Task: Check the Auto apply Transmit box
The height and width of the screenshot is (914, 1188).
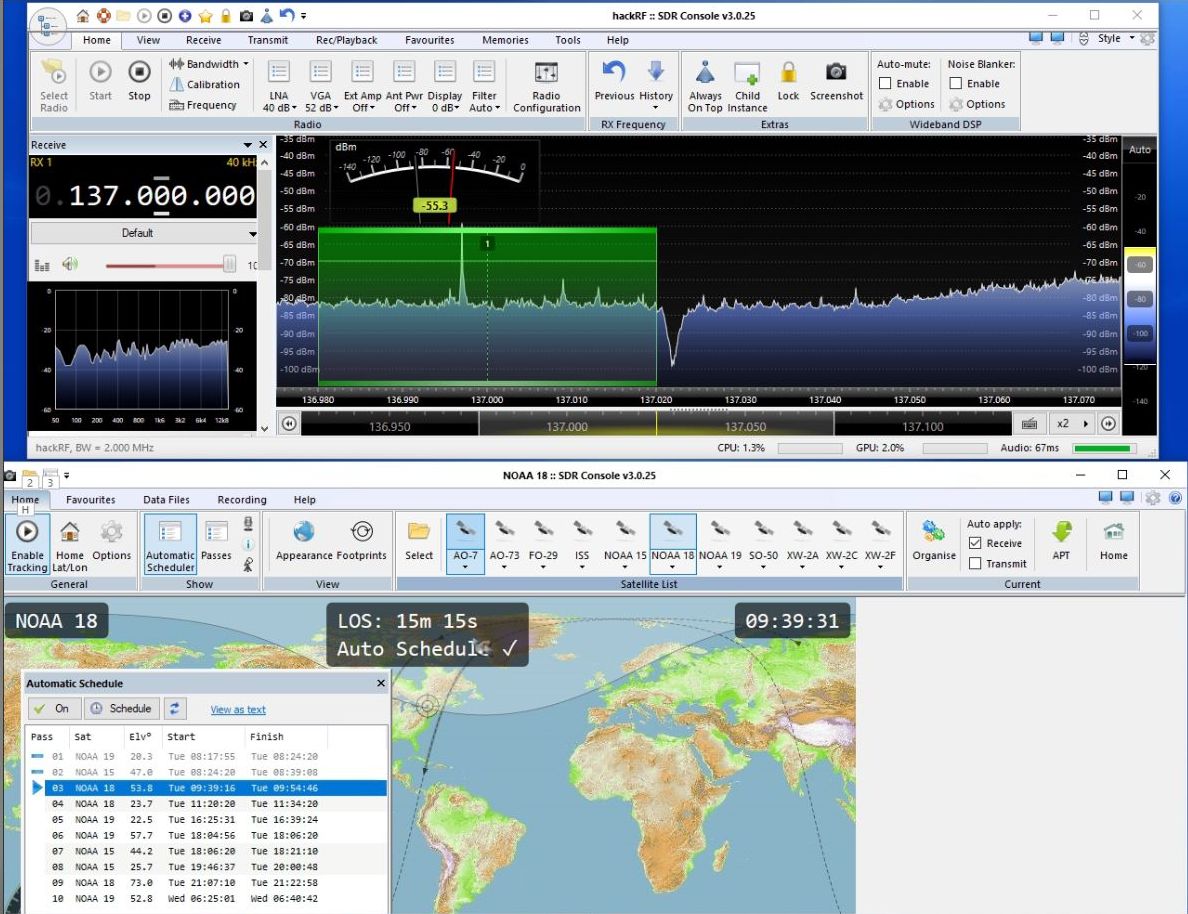Action: (x=975, y=564)
